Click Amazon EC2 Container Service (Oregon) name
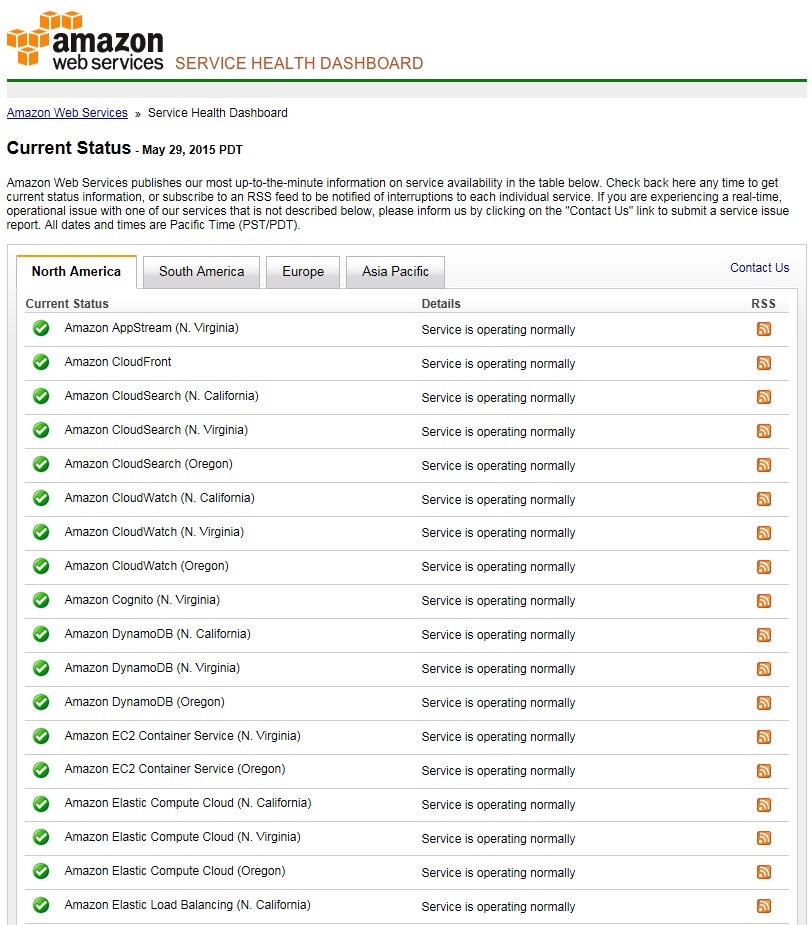 (x=175, y=769)
